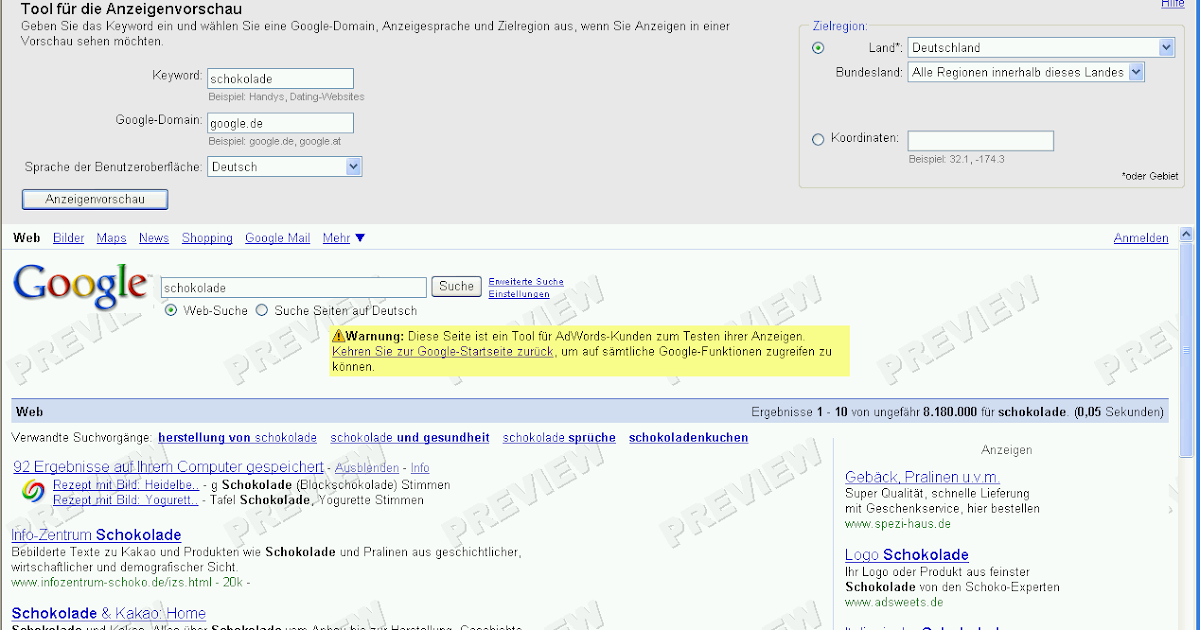This screenshot has width=1200, height=630.
Task: Open the Hilfe link
Action: click(x=1172, y=4)
